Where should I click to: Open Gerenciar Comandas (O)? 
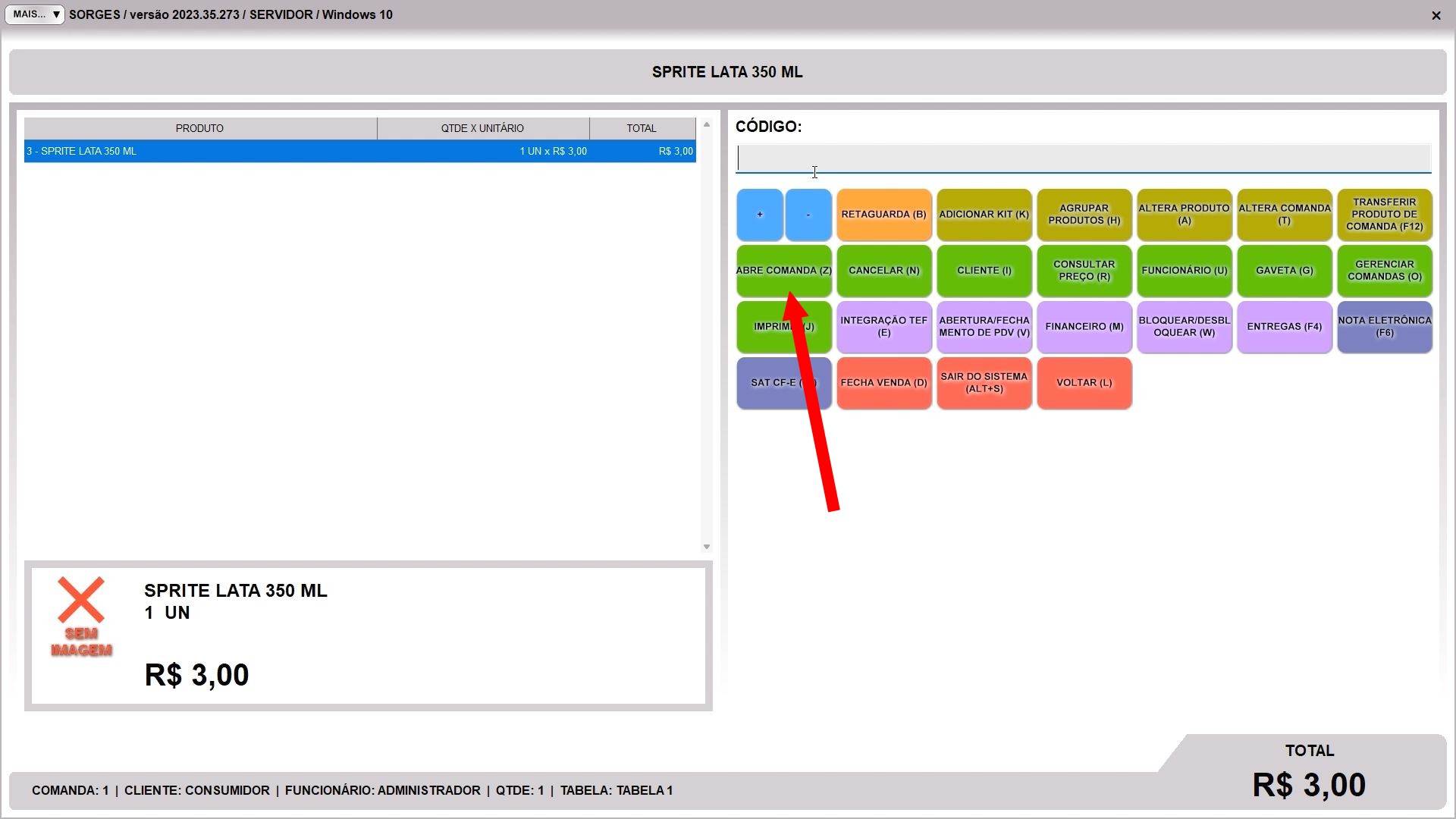pos(1385,271)
